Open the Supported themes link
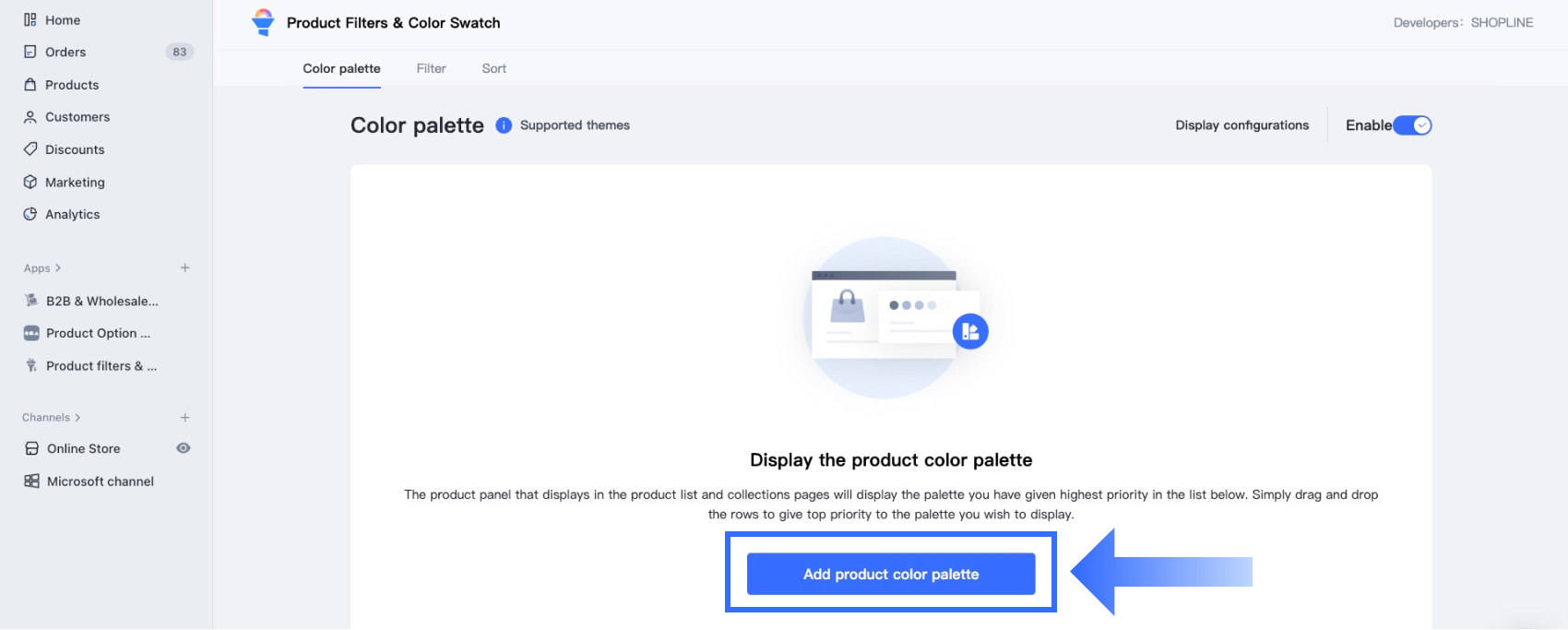The width and height of the screenshot is (1568, 630). tap(575, 125)
